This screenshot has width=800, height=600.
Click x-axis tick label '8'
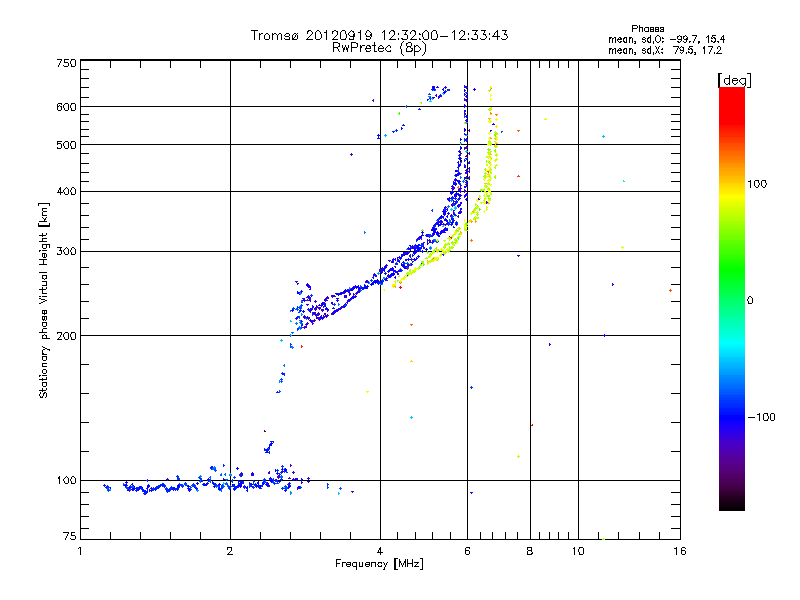click(x=530, y=551)
